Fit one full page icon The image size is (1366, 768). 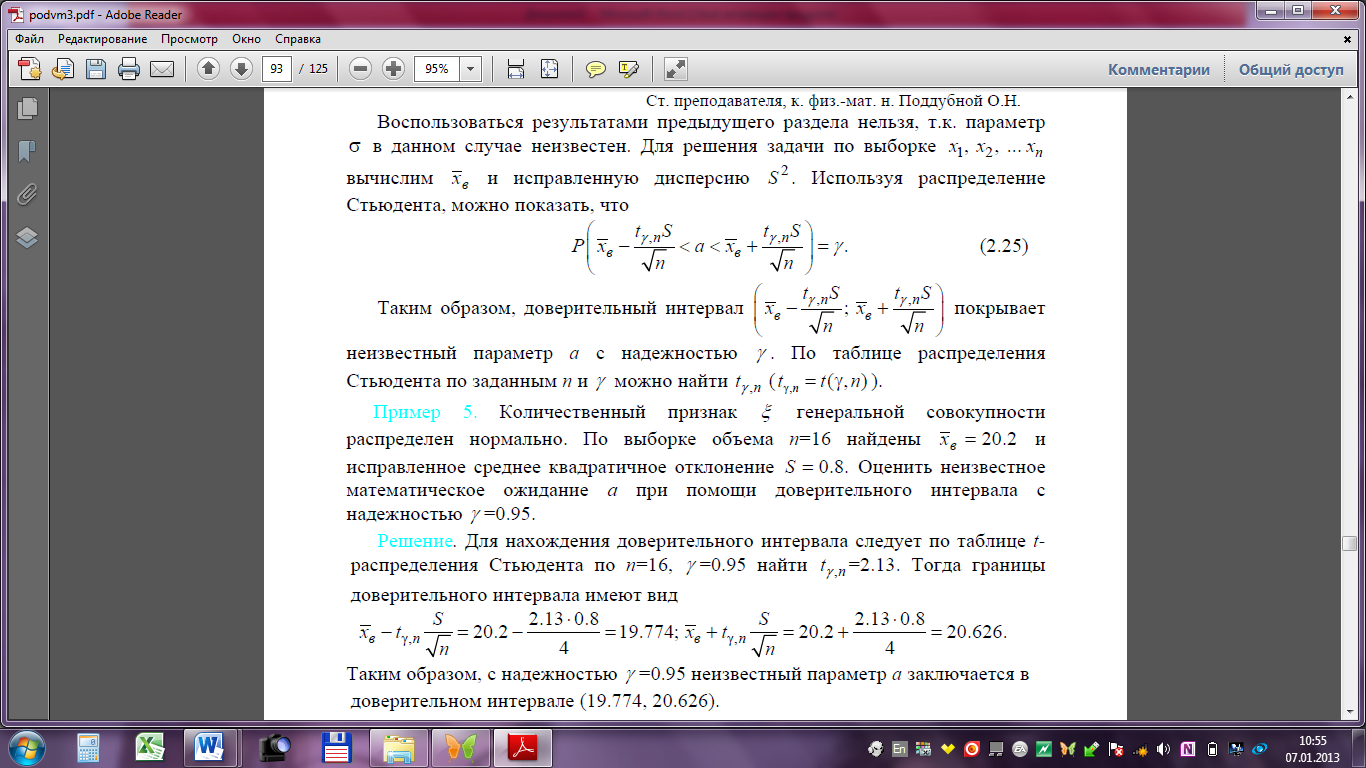point(549,69)
